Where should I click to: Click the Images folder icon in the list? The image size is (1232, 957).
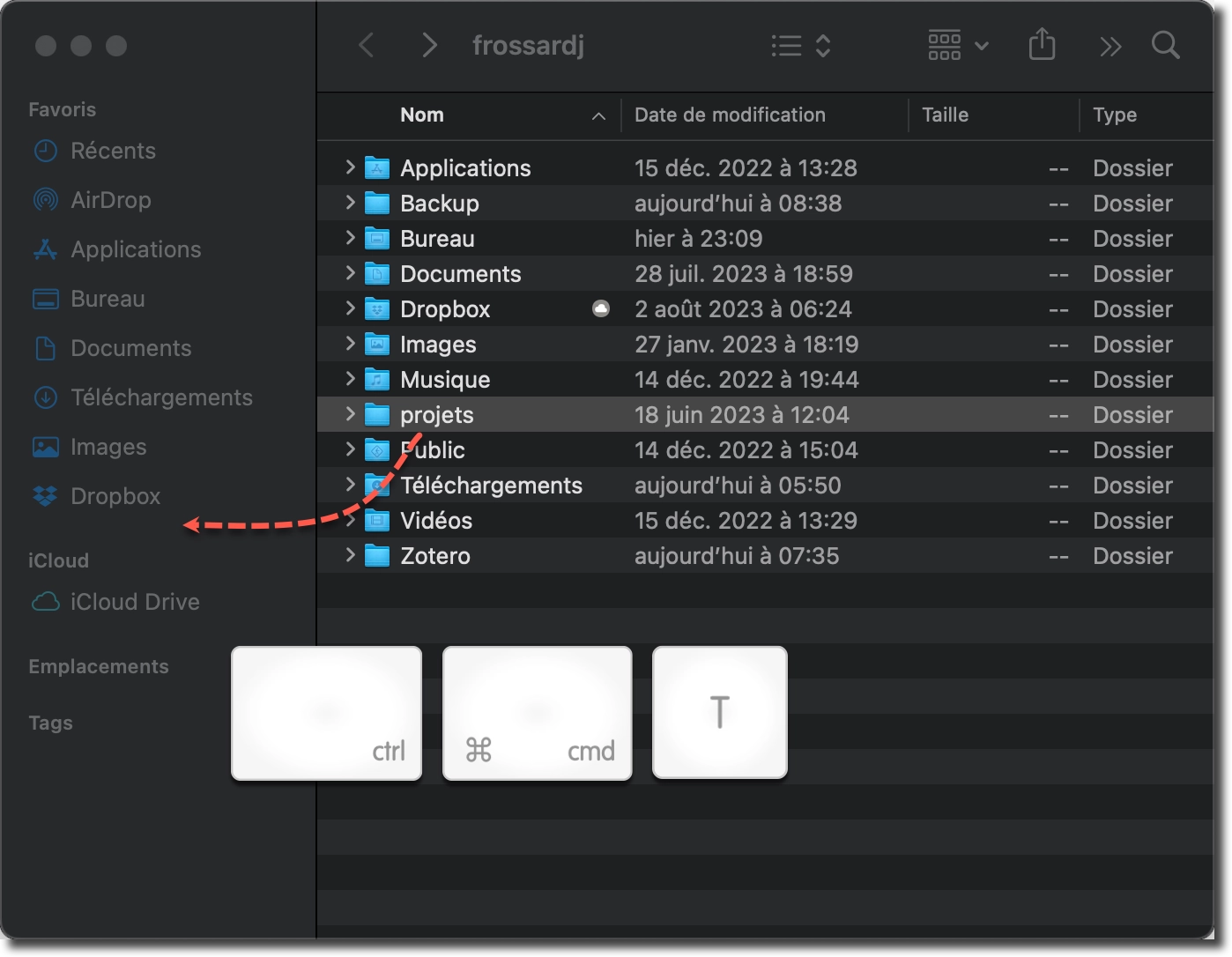pos(377,344)
